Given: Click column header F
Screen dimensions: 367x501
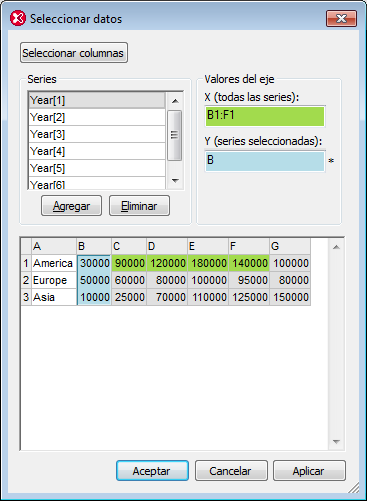Looking at the screenshot, I should click(249, 246).
